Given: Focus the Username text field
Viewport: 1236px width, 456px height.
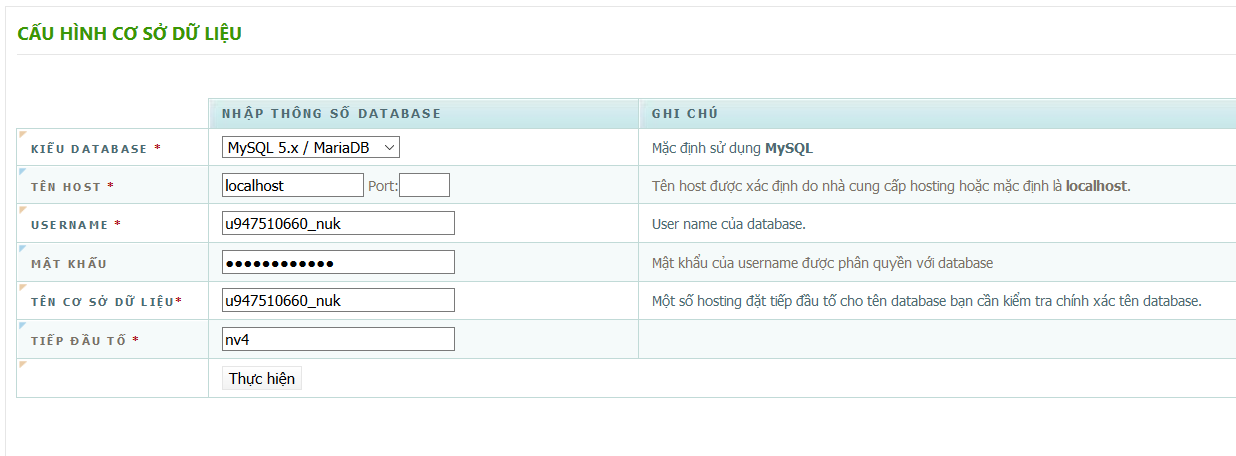Looking at the screenshot, I should 338,223.
